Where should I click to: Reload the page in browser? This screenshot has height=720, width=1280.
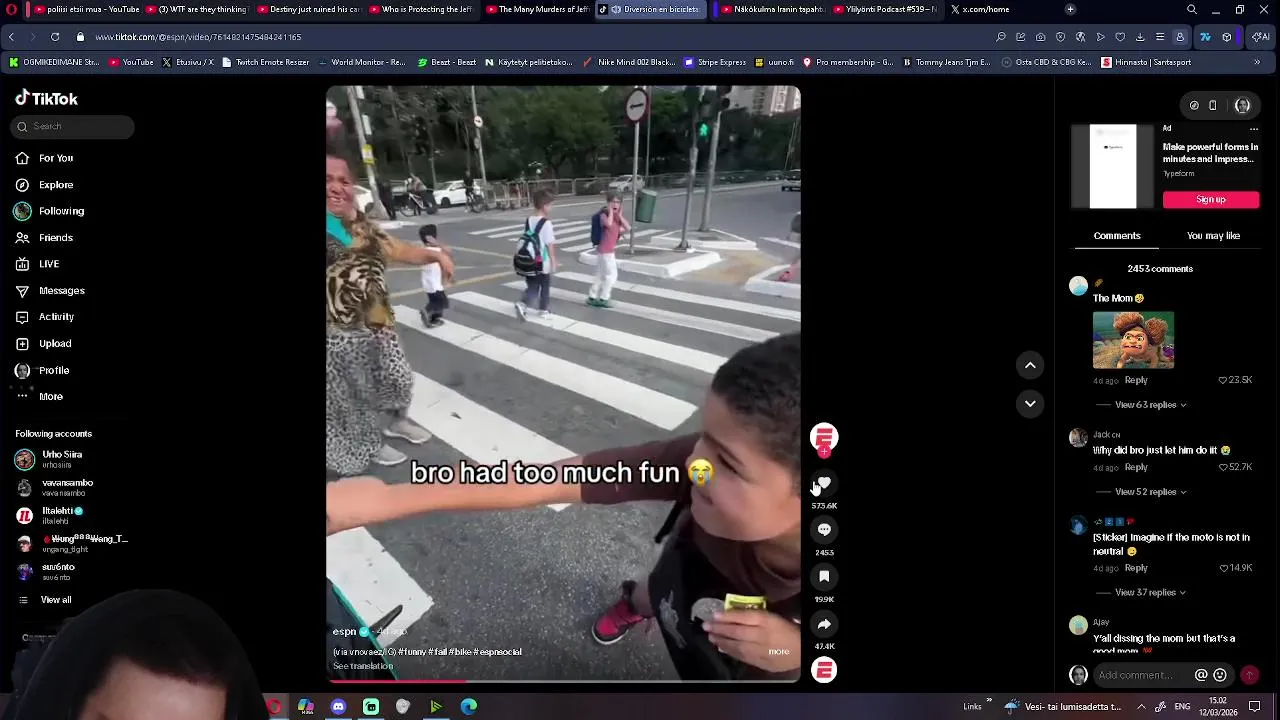(x=54, y=37)
